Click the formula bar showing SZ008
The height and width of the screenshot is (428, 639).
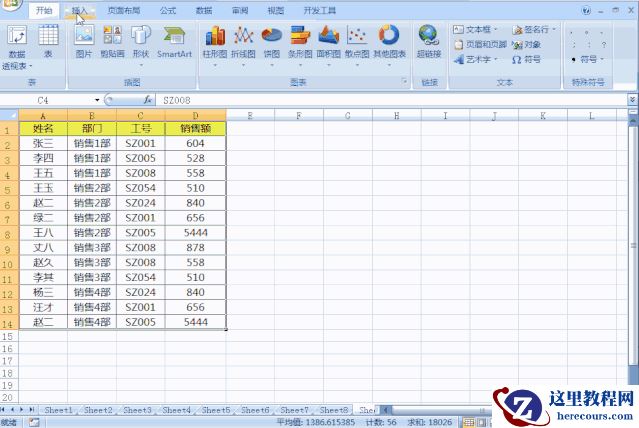tap(391, 100)
